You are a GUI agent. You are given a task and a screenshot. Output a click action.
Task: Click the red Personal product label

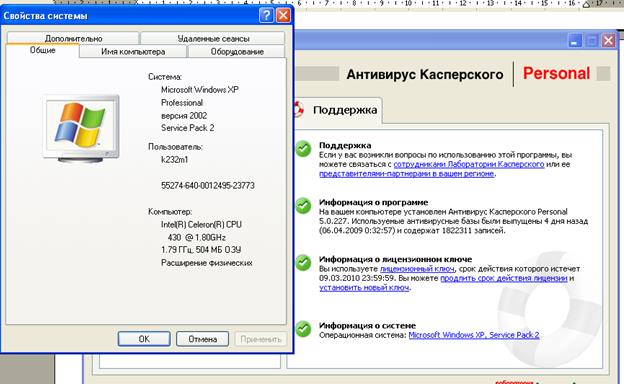[x=556, y=74]
